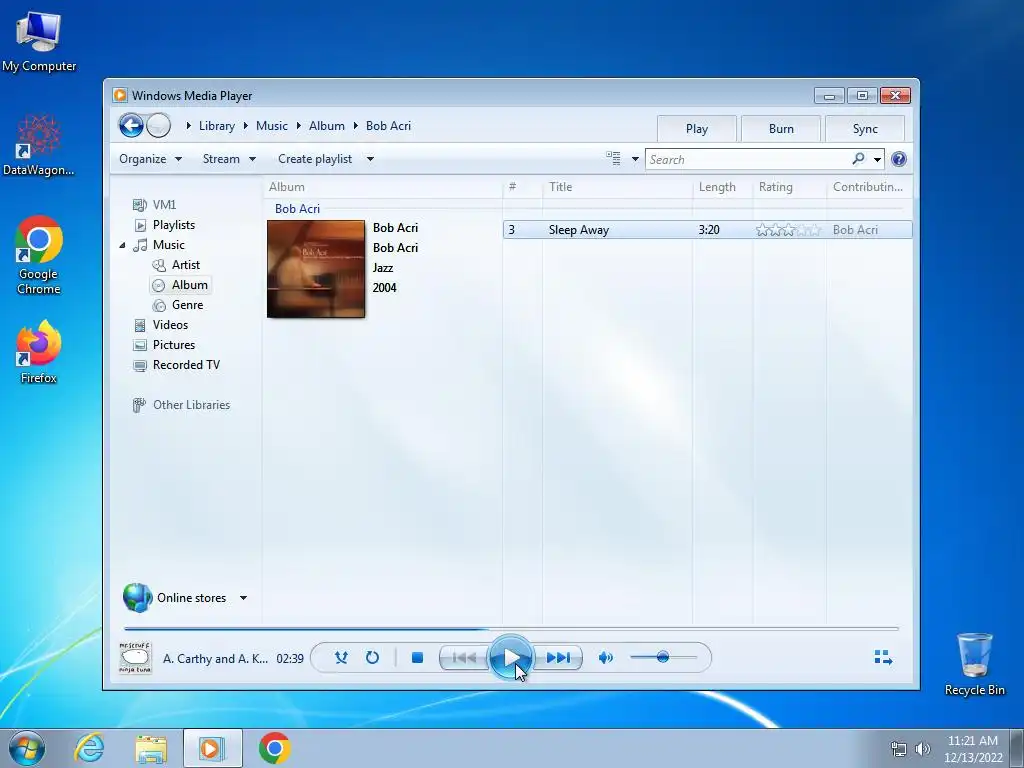The height and width of the screenshot is (768, 1024).
Task: Mute the volume speaker icon
Action: 605,658
